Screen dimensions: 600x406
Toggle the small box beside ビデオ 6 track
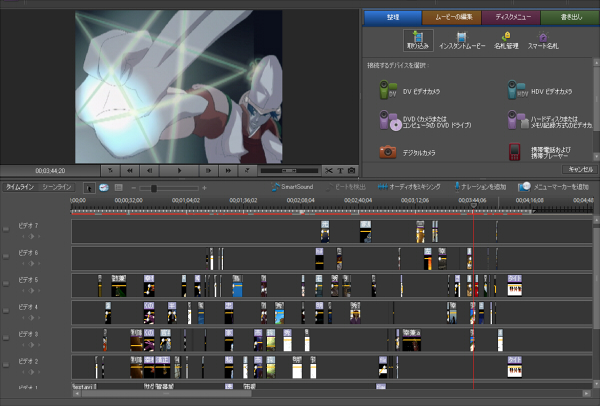pyautogui.click(x=6, y=256)
